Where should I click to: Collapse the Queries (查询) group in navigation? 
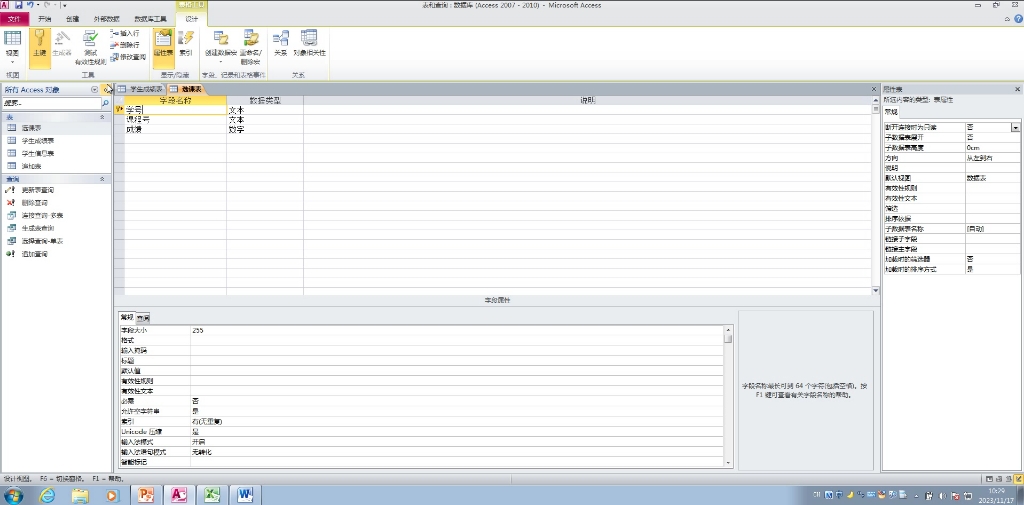coord(101,178)
